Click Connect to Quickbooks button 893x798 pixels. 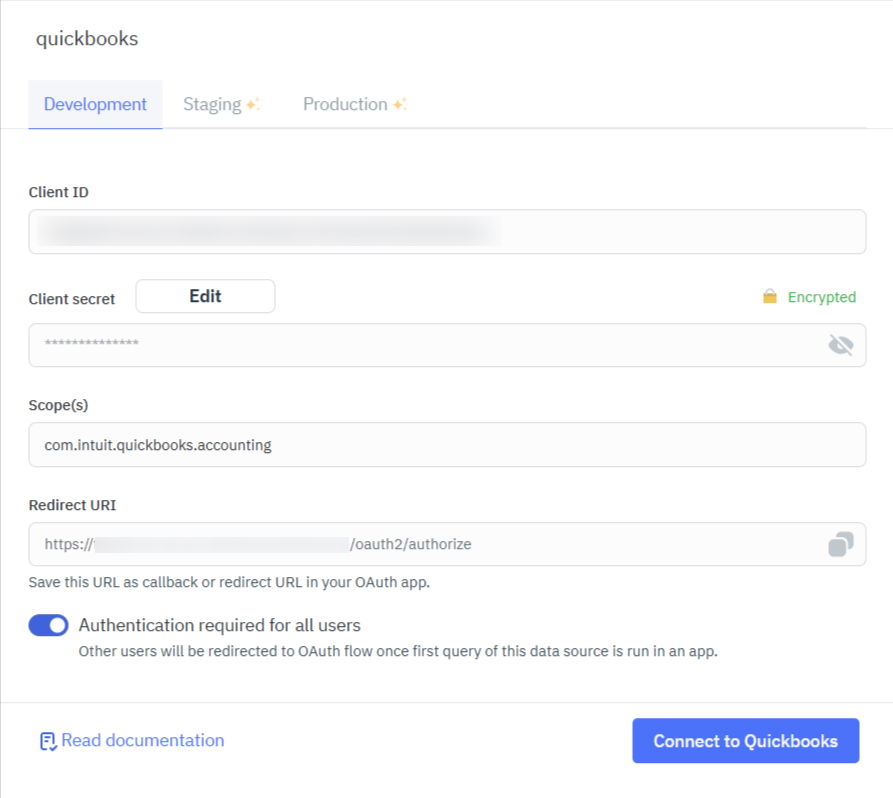[745, 740]
